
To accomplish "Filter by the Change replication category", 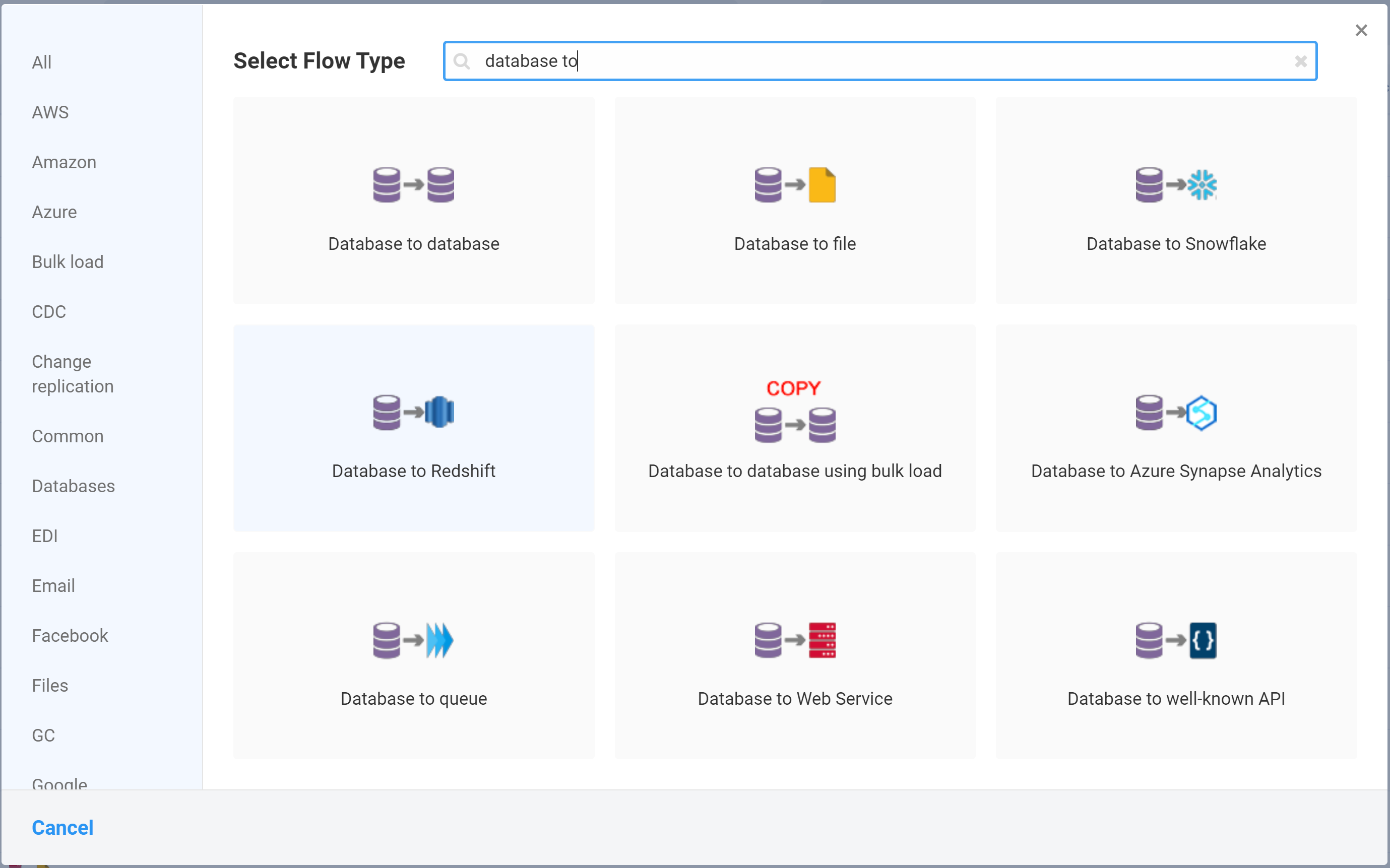I will (73, 374).
